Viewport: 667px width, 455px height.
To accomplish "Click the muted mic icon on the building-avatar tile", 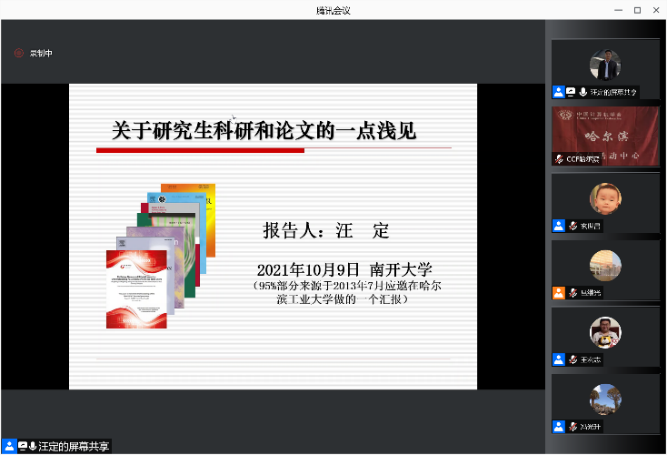I will (x=573, y=293).
